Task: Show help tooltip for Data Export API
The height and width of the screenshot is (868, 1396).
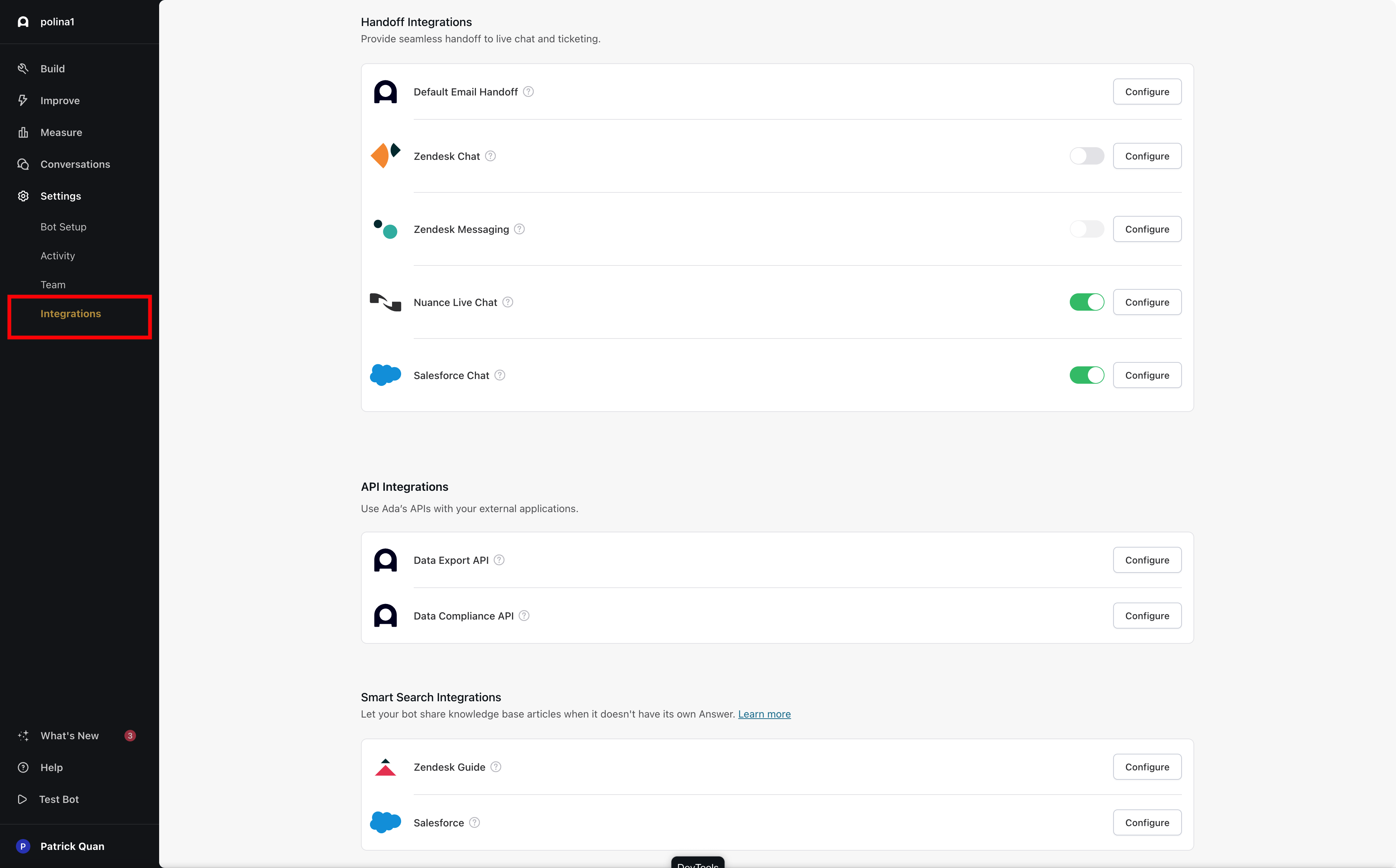Action: [x=499, y=560]
